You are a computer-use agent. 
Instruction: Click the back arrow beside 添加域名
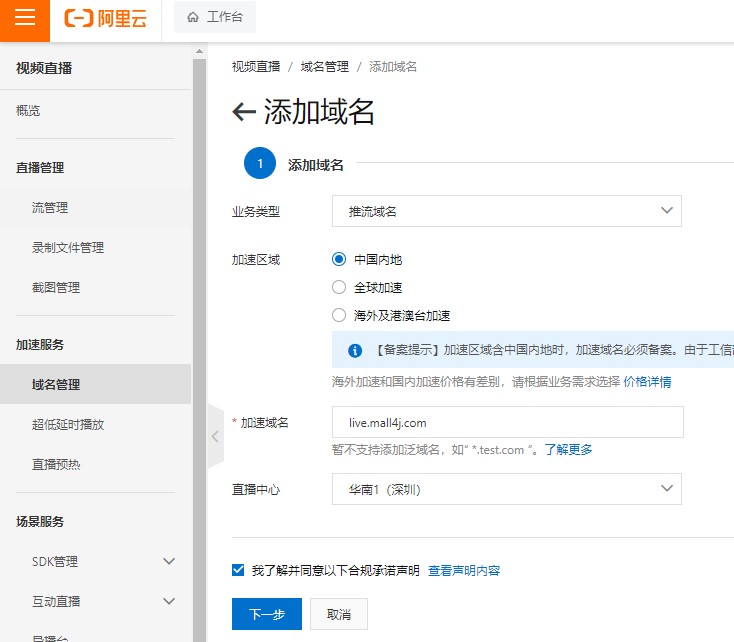243,112
